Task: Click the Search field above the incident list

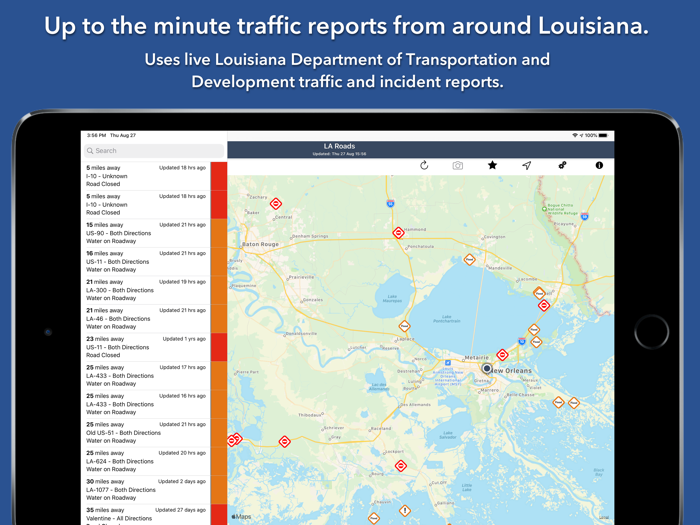Action: pos(154,151)
